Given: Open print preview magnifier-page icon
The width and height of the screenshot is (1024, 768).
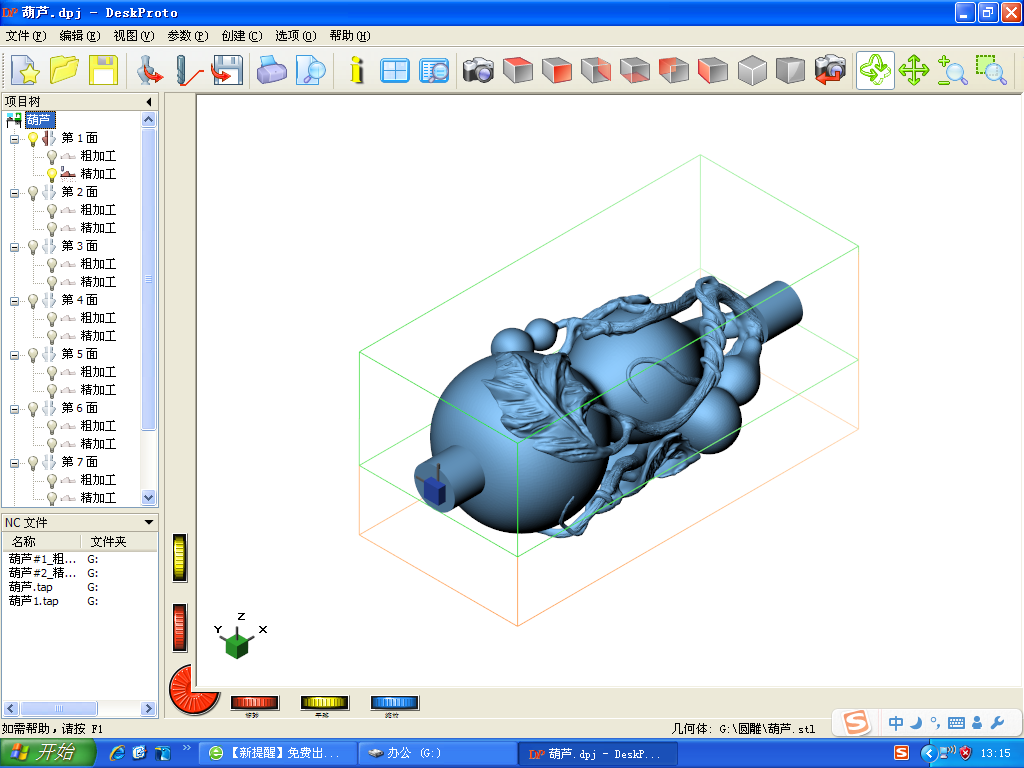Looking at the screenshot, I should pyautogui.click(x=310, y=70).
